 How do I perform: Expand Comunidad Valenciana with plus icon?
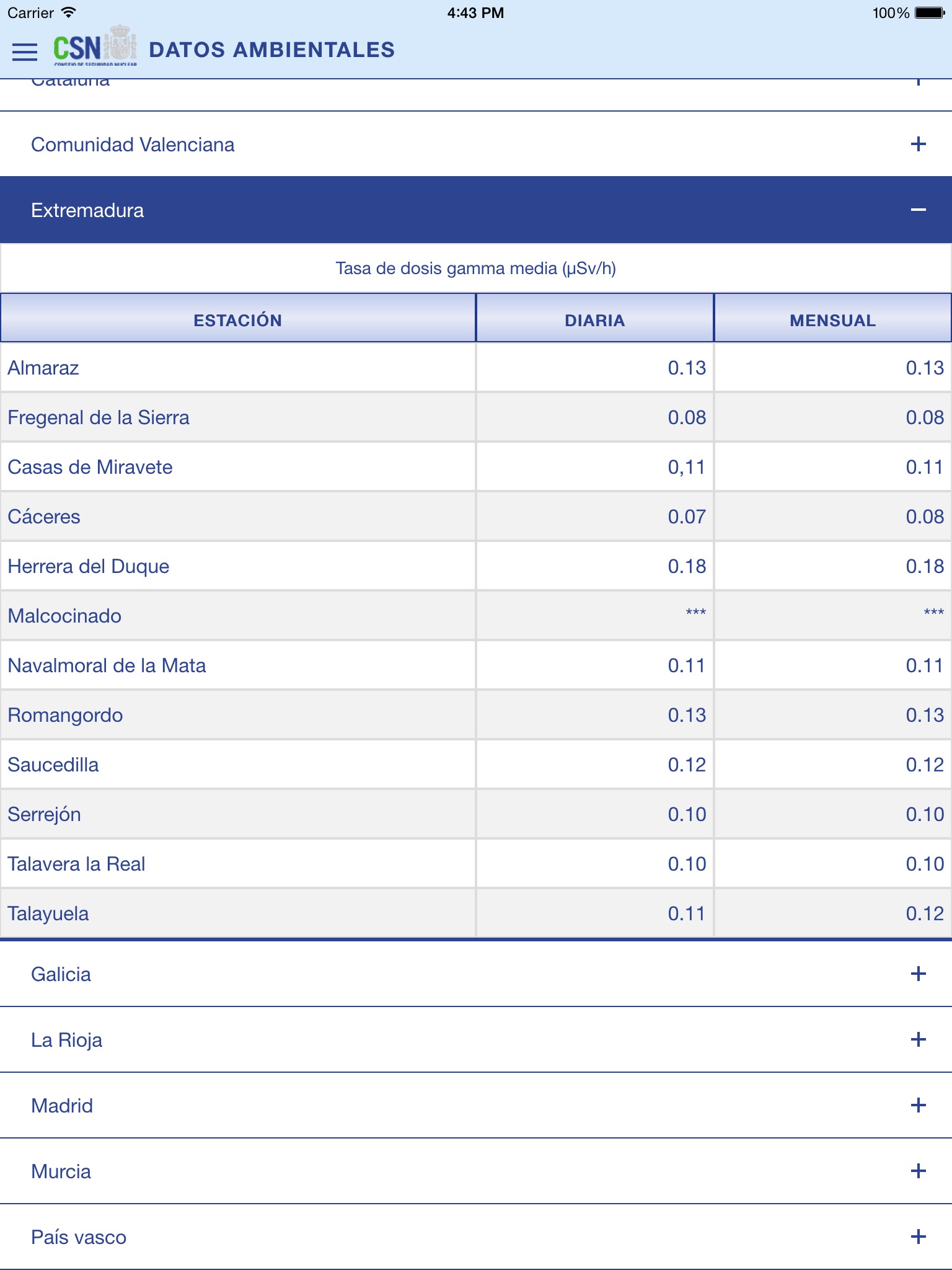[918, 144]
